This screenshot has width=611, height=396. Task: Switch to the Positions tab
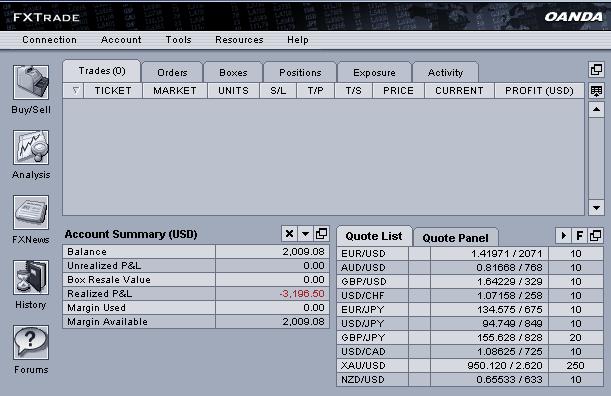(300, 72)
